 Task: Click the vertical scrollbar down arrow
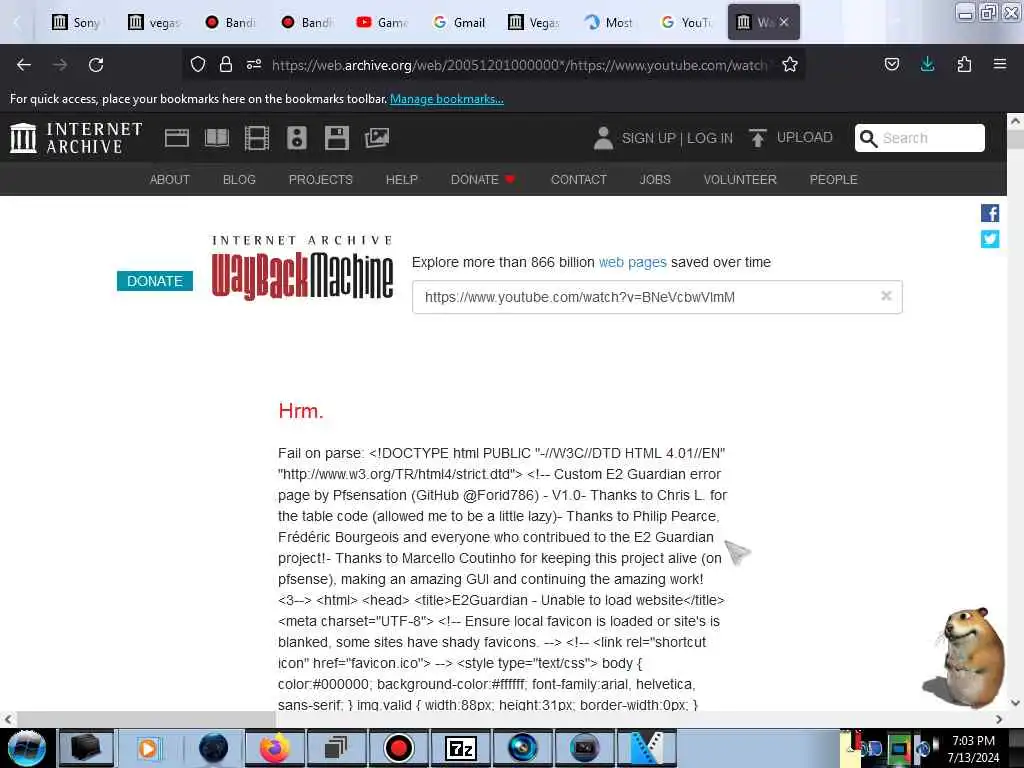click(x=1015, y=703)
